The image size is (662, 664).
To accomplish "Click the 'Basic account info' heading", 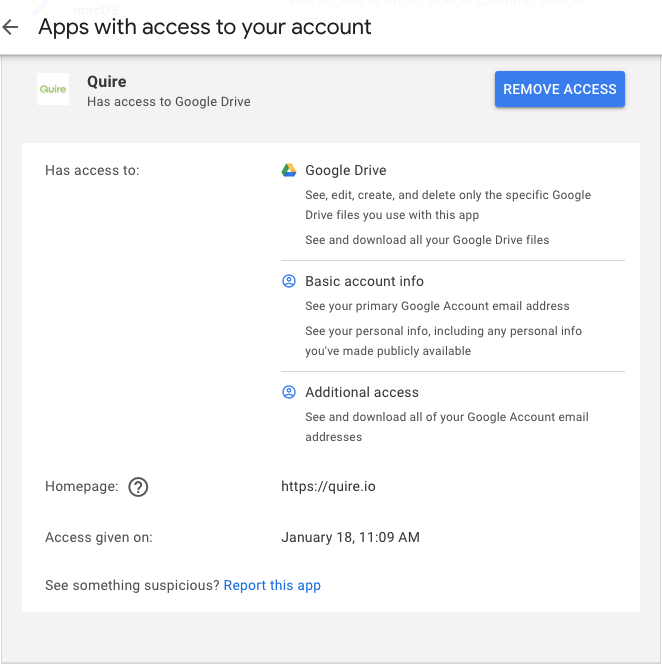I will [x=364, y=281].
